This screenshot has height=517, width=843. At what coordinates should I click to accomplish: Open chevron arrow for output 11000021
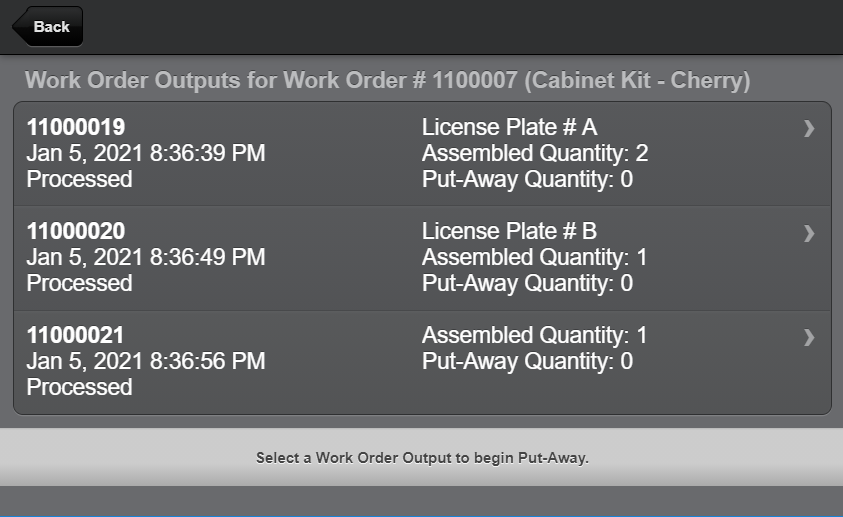coord(809,337)
